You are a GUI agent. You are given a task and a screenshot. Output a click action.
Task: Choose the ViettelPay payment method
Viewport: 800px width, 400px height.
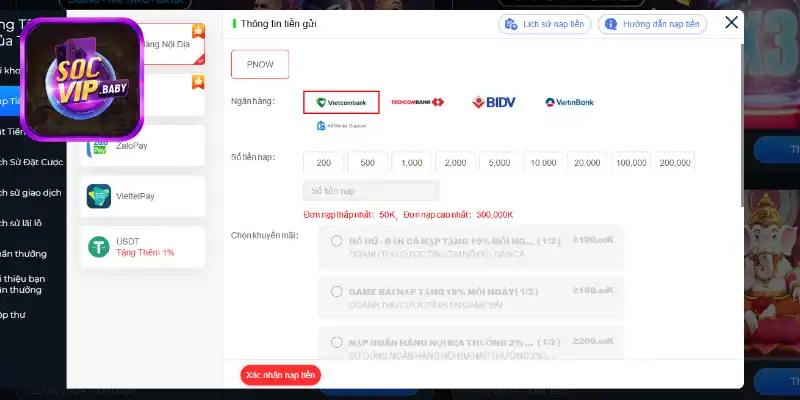coord(142,196)
